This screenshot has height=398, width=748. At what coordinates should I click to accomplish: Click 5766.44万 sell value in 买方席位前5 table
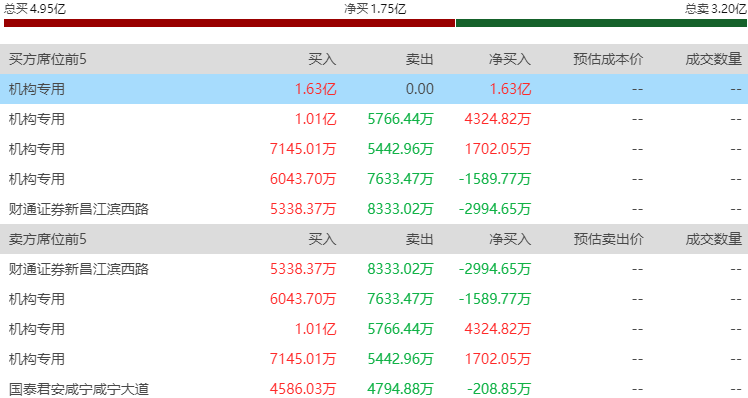tap(400, 119)
